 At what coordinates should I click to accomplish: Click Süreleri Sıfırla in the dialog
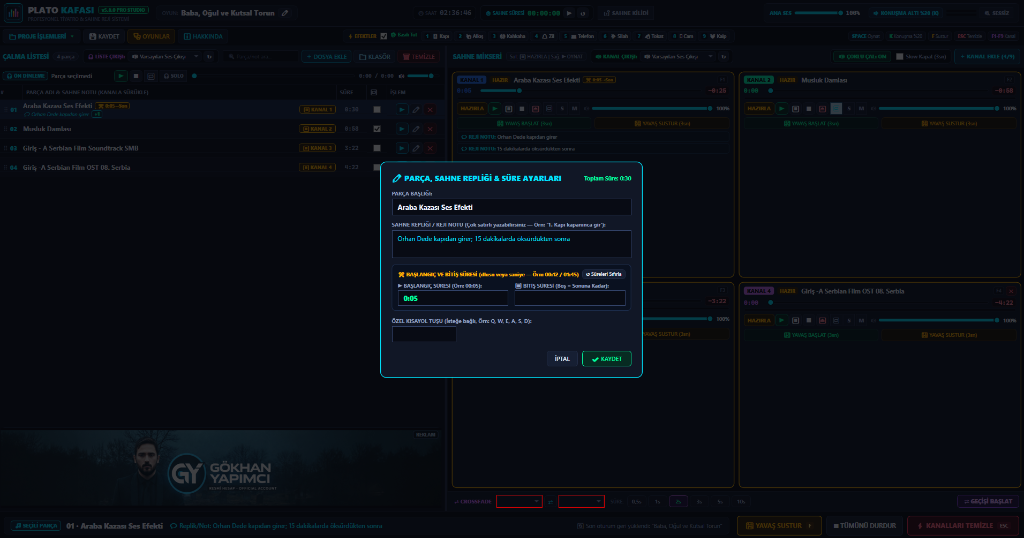[x=603, y=274]
